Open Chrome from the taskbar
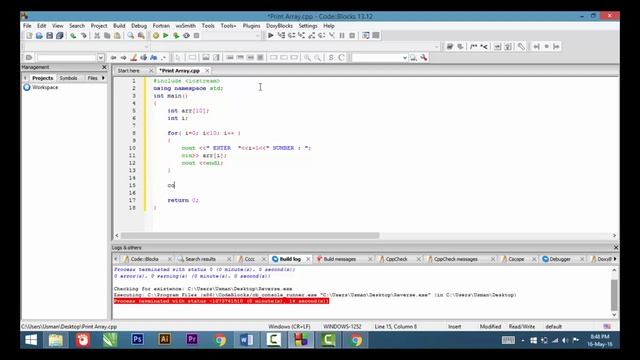The height and width of the screenshot is (360, 640). (220, 340)
